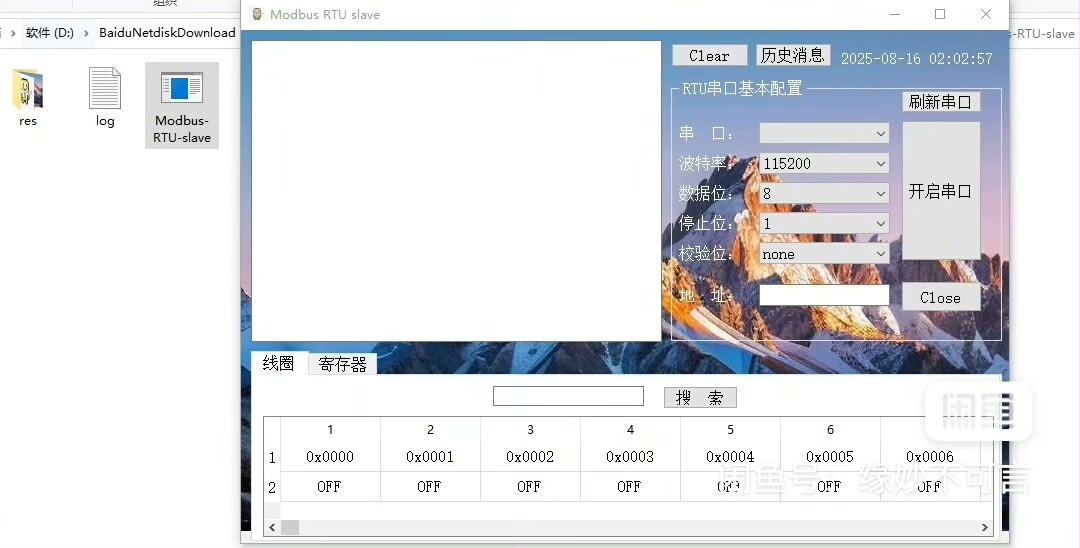Click the 搜索 search button
The height and width of the screenshot is (548, 1080).
coord(700,397)
